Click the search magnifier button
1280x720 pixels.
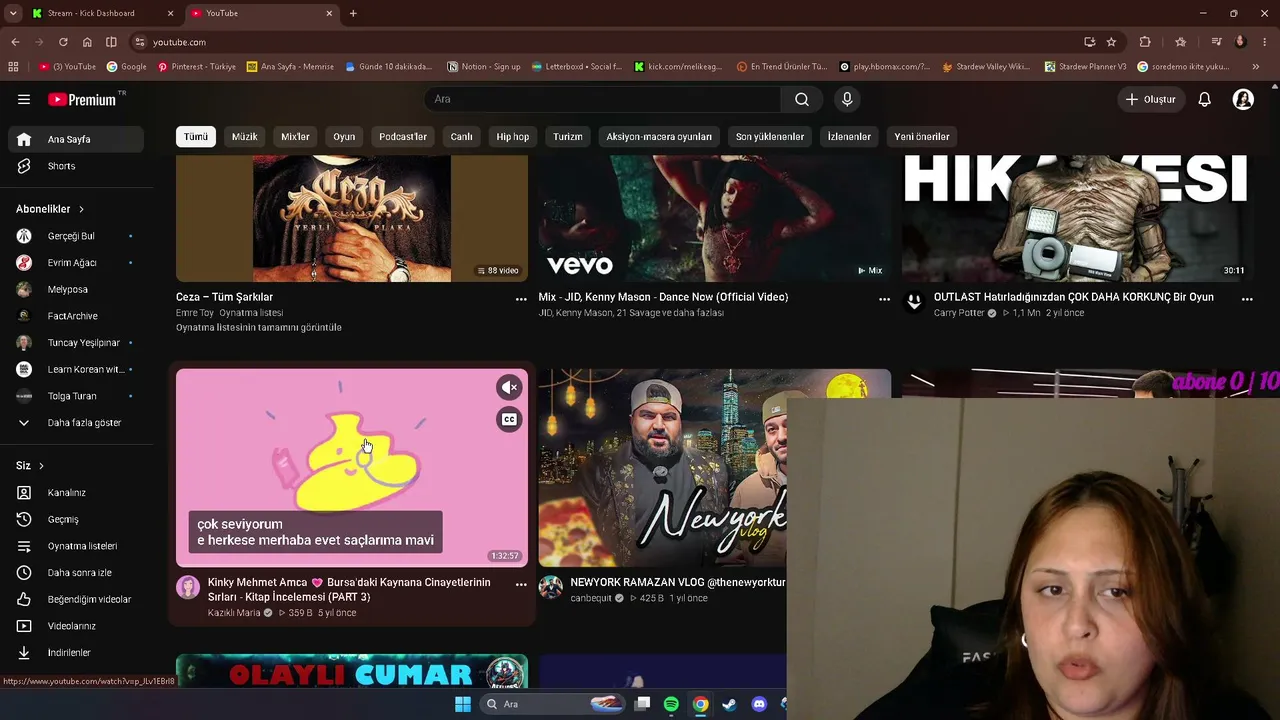[x=802, y=99]
